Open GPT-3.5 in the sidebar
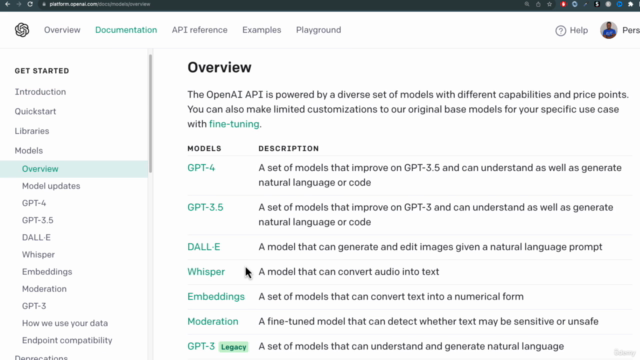The width and height of the screenshot is (640, 360). click(38, 220)
